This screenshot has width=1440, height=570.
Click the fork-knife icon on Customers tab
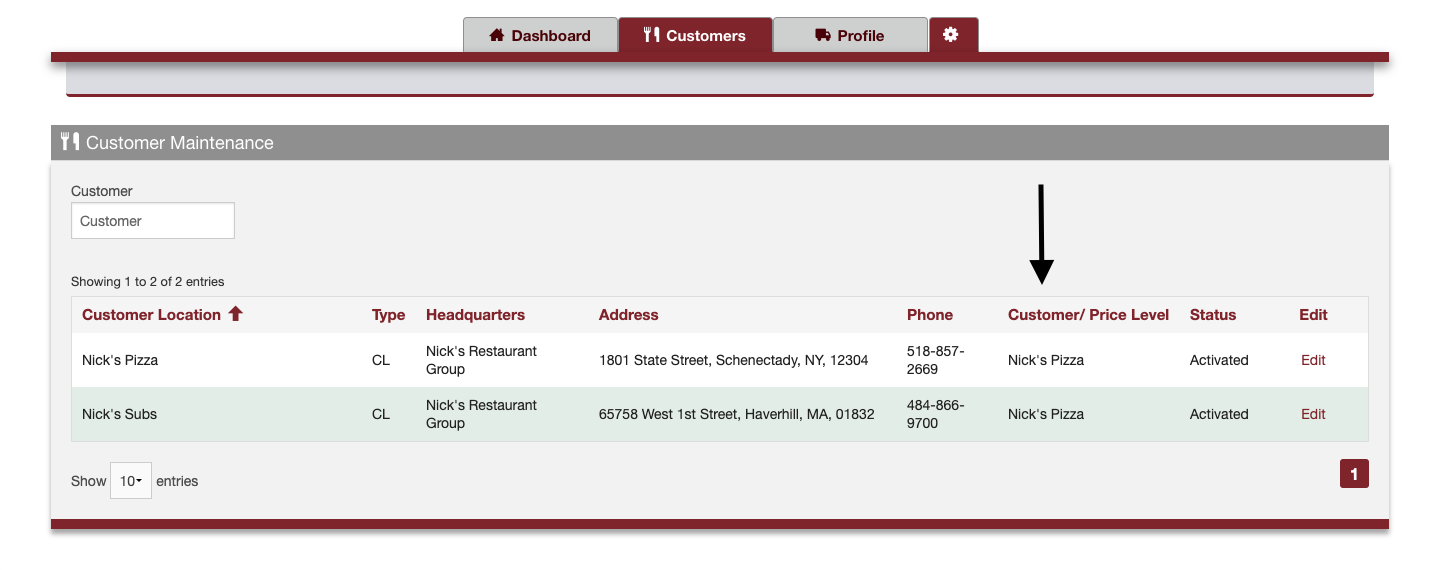(652, 35)
